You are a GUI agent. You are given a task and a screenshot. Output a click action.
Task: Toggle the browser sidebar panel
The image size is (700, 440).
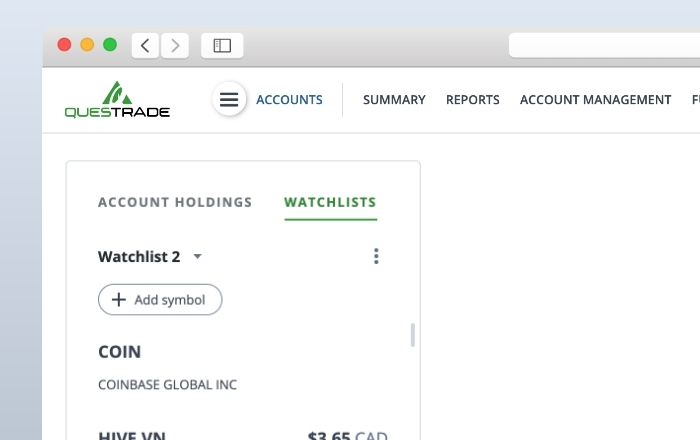(222, 45)
